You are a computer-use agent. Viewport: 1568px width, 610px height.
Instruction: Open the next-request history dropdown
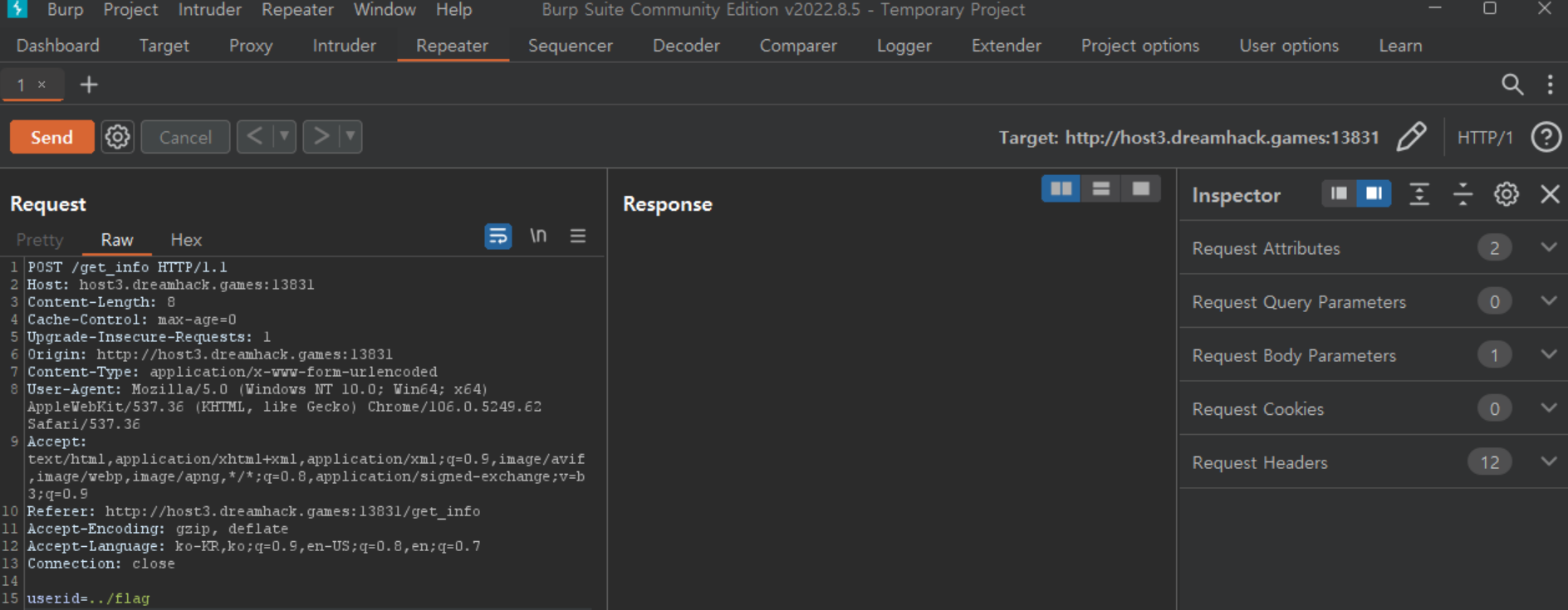coord(350,136)
